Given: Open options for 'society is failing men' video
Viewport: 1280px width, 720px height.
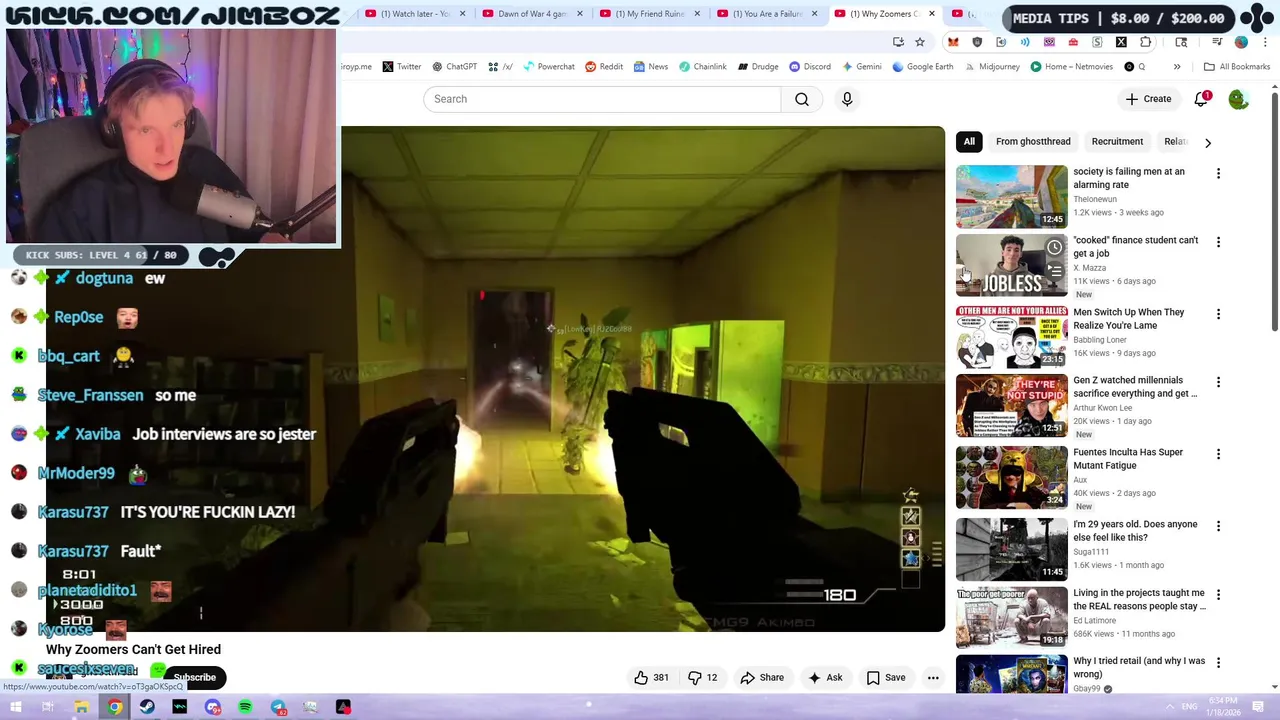Looking at the screenshot, I should 1218,174.
